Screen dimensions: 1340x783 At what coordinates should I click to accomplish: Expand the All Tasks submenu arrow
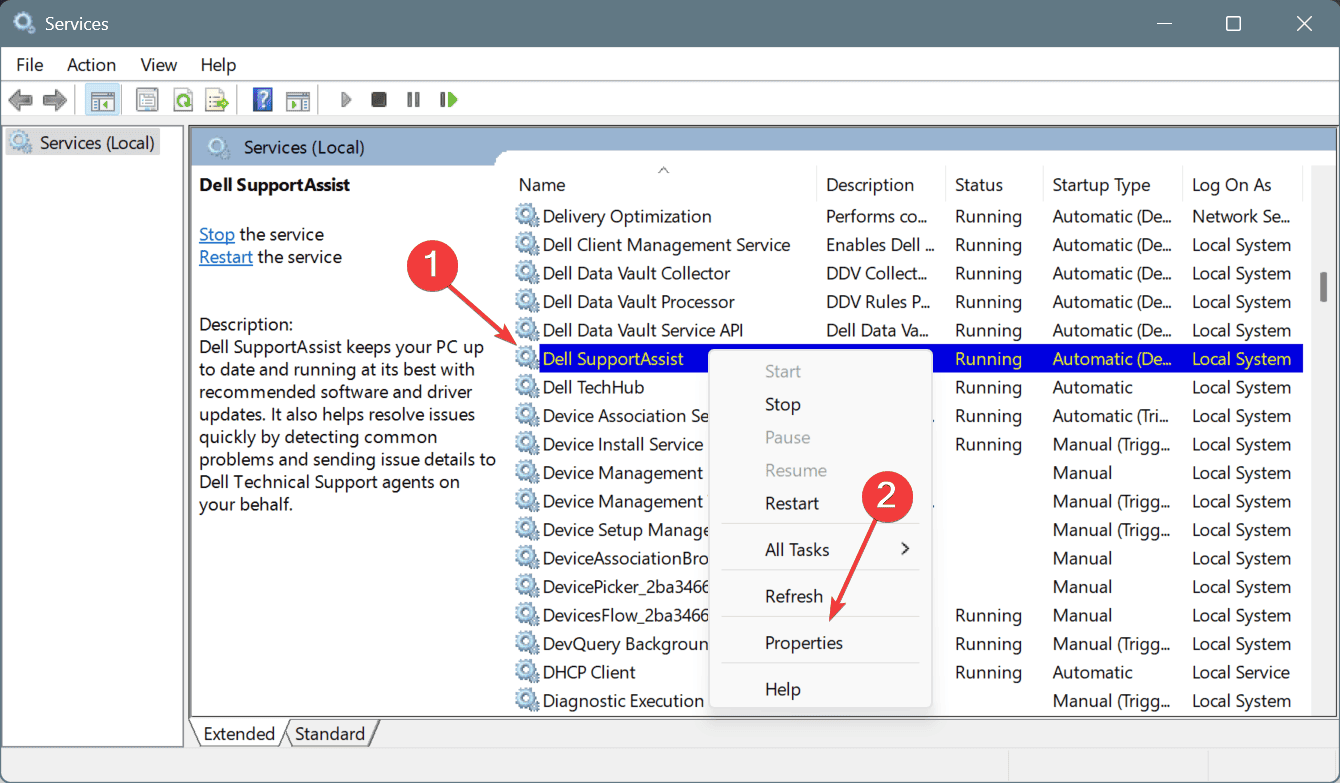click(905, 549)
